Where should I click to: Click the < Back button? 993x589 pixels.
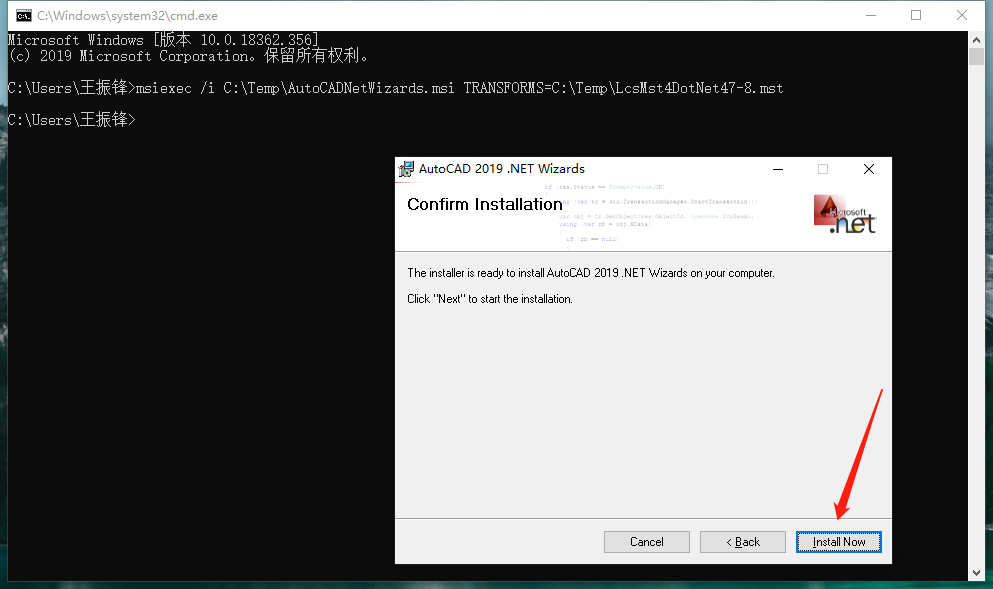pos(742,541)
